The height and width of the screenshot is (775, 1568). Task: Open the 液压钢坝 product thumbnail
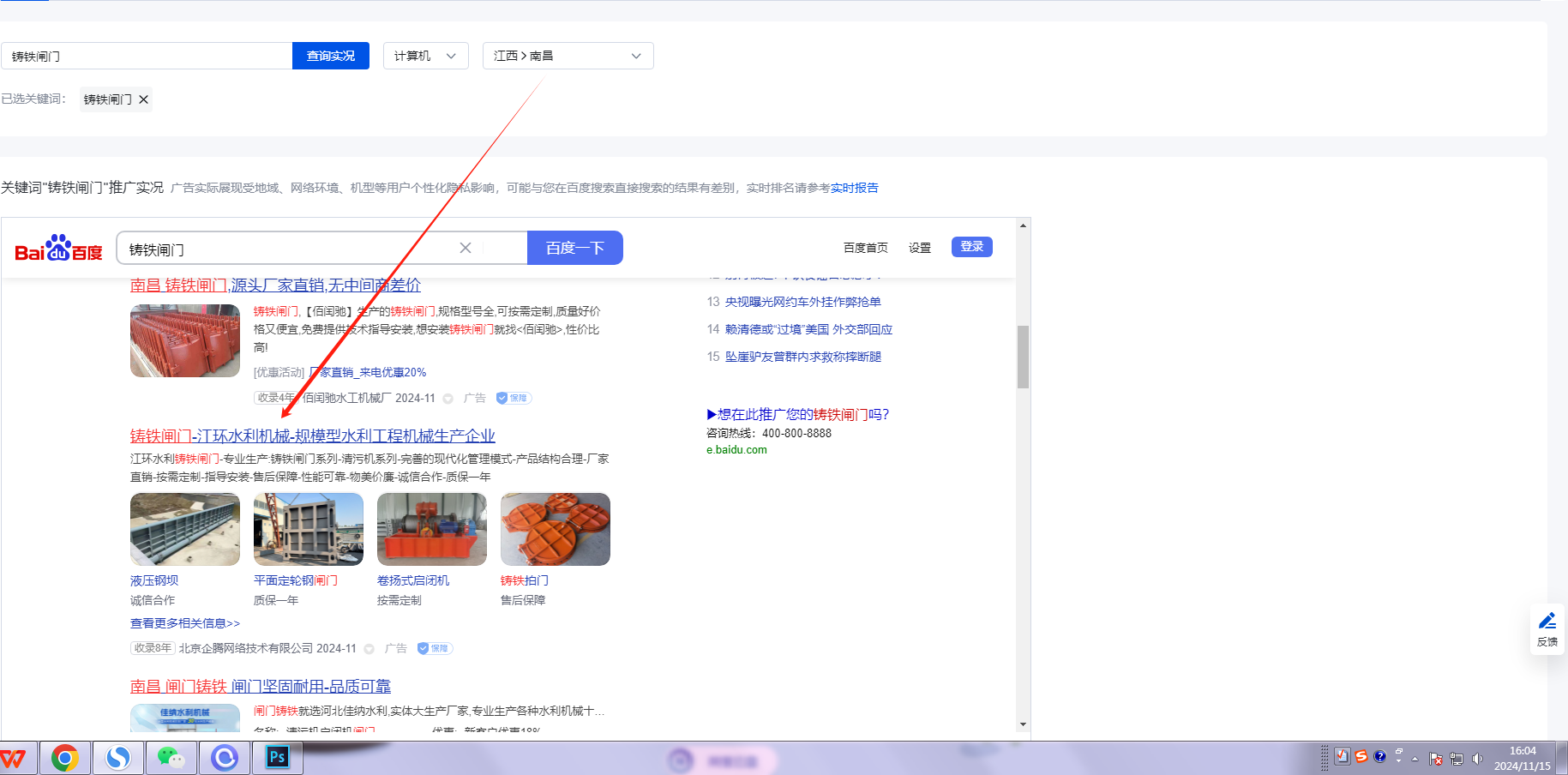coord(185,529)
